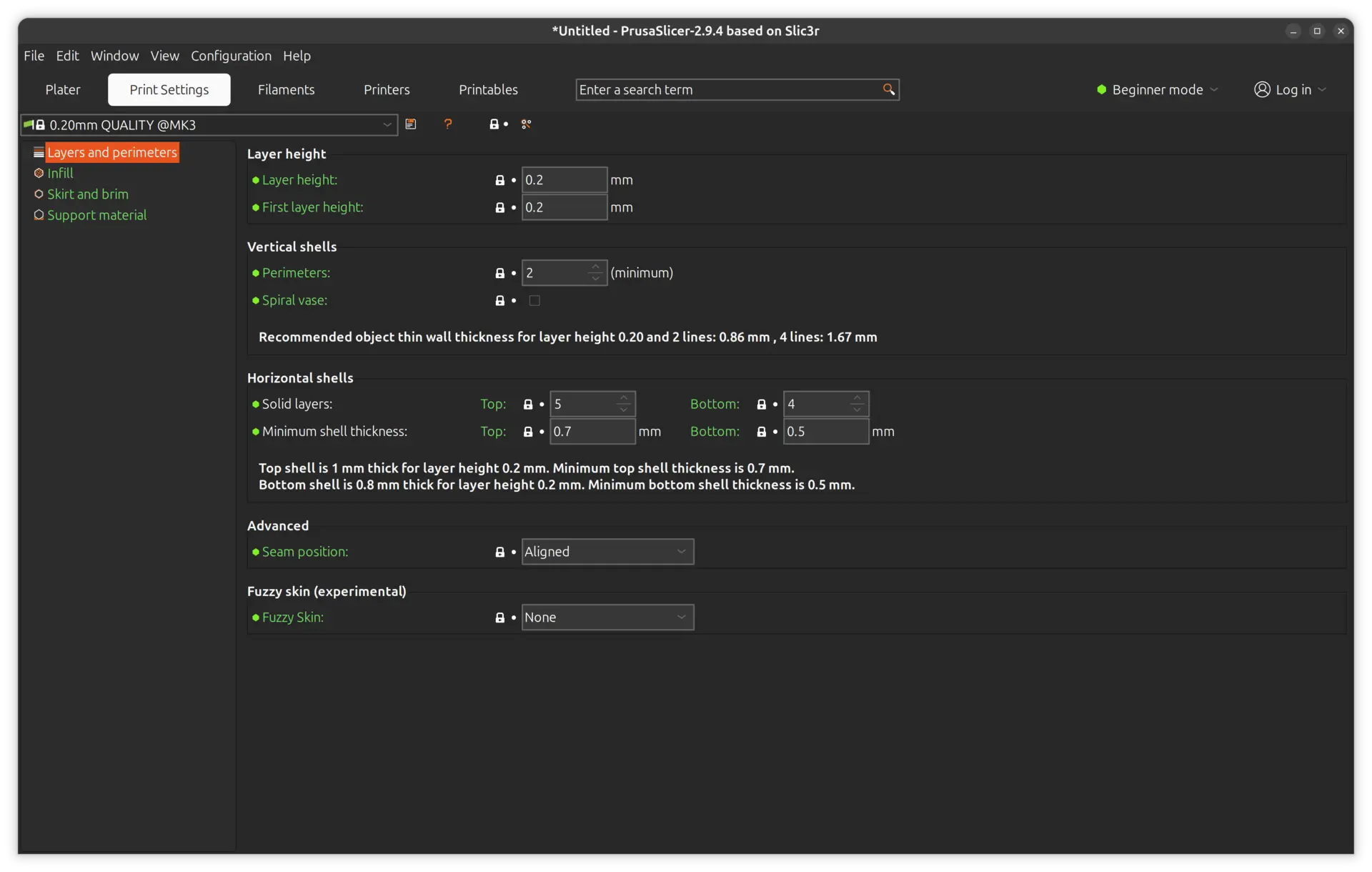Enable the Spiral vase checkbox
Screen dimensions: 1372x872
tap(534, 300)
